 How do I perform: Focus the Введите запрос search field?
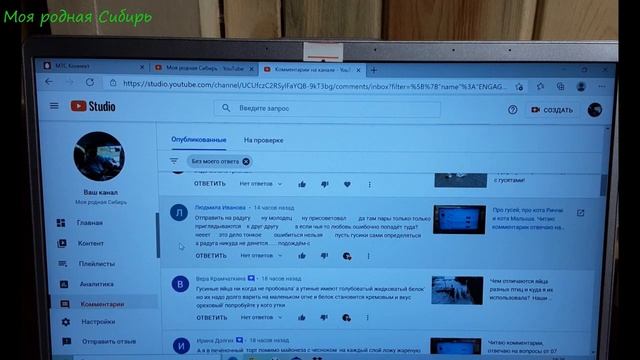(x=327, y=108)
